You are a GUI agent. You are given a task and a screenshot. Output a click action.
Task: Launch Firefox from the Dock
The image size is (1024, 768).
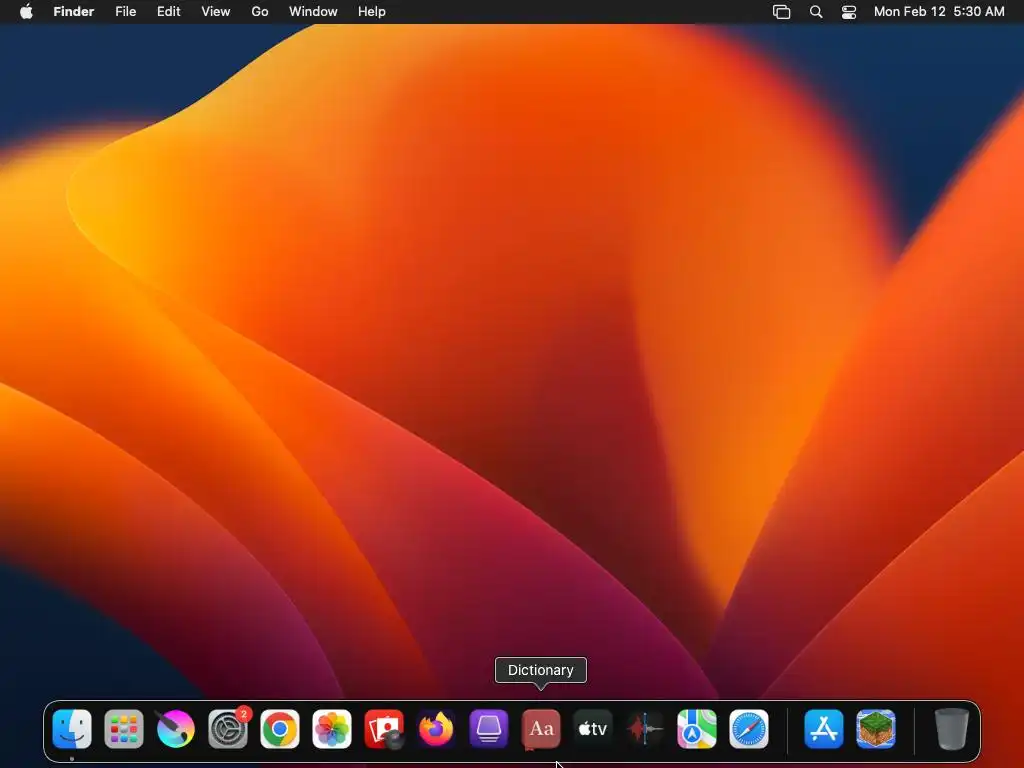[x=436, y=729]
